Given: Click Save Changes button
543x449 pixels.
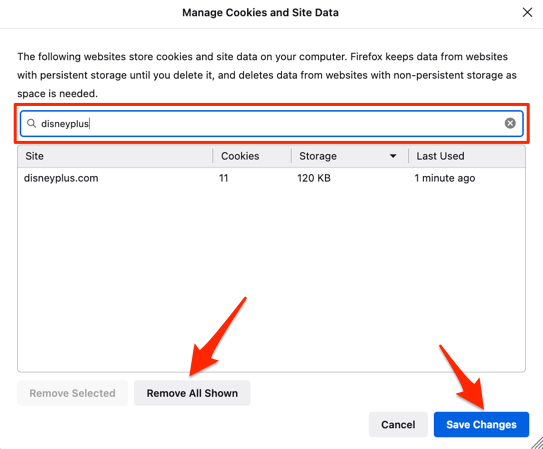Looking at the screenshot, I should point(481,424).
